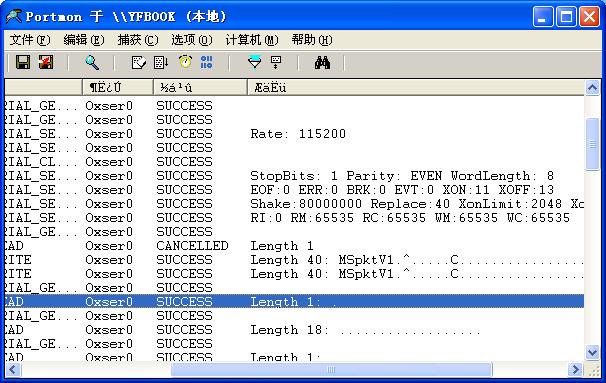Click the vertical scrollbar up arrow

tap(592, 88)
